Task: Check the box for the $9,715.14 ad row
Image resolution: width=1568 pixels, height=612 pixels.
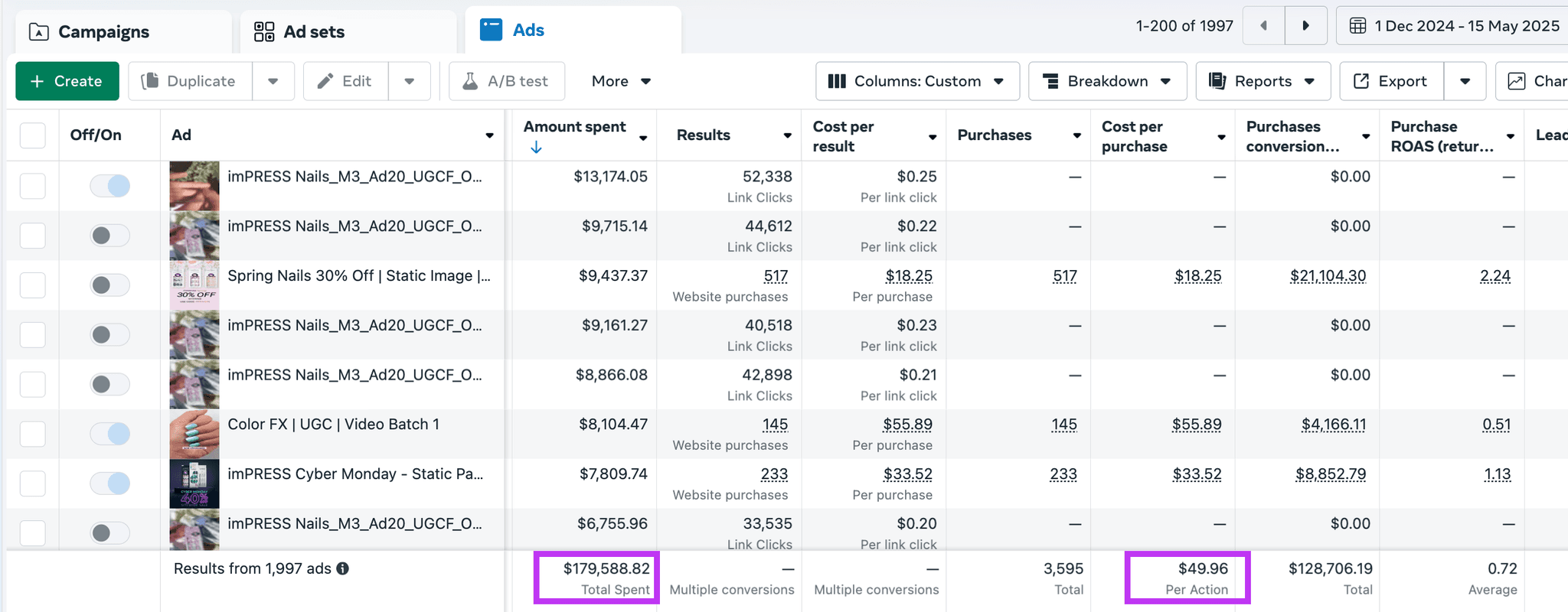Action: click(x=33, y=235)
